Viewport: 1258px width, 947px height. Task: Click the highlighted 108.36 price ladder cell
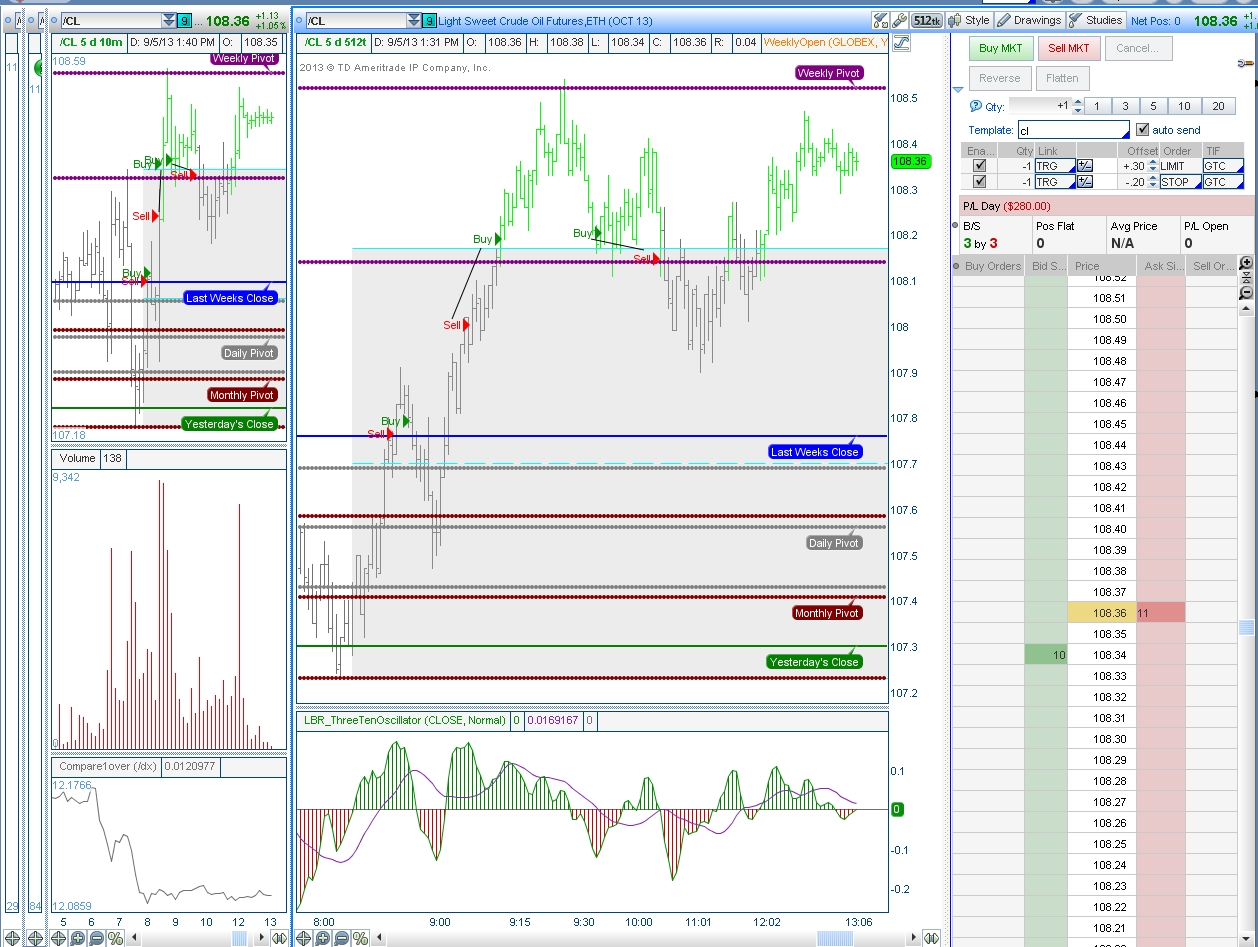pos(1101,613)
